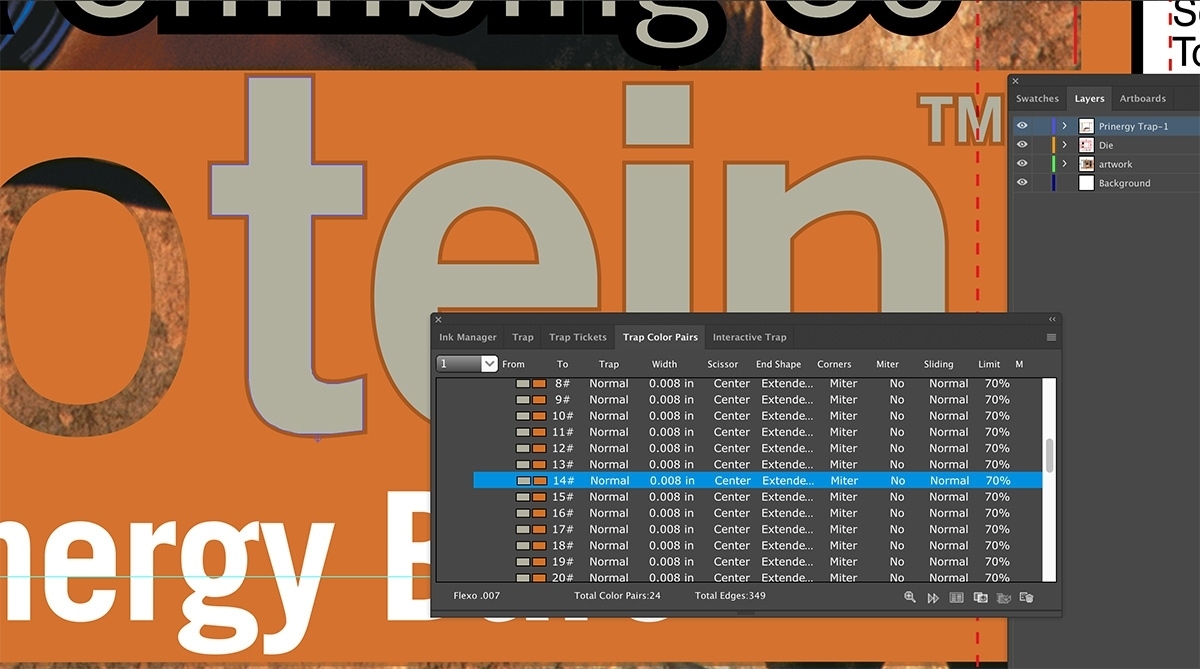Open the trap panel flyout menu icon
The height and width of the screenshot is (669, 1200).
tap(1052, 337)
